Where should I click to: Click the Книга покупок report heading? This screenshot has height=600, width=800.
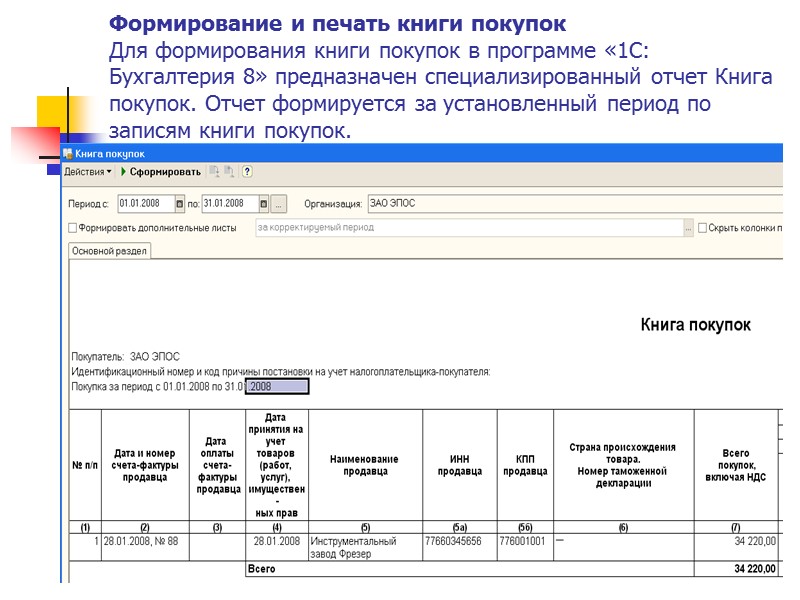[695, 324]
